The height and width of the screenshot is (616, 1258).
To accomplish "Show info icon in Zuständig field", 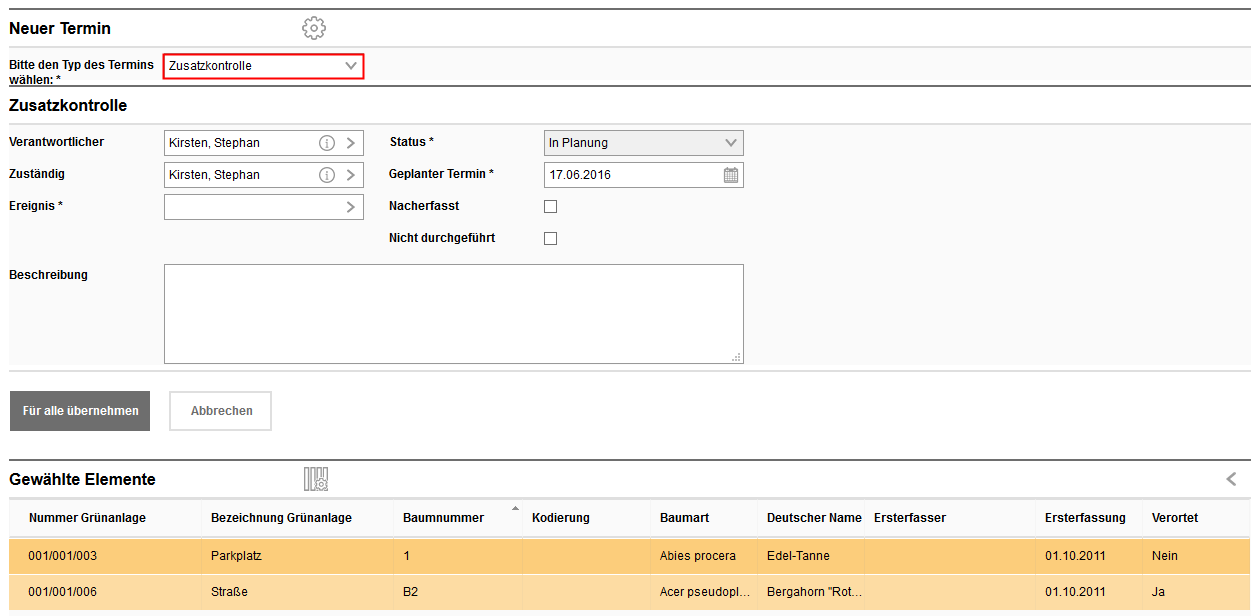I will 326,175.
